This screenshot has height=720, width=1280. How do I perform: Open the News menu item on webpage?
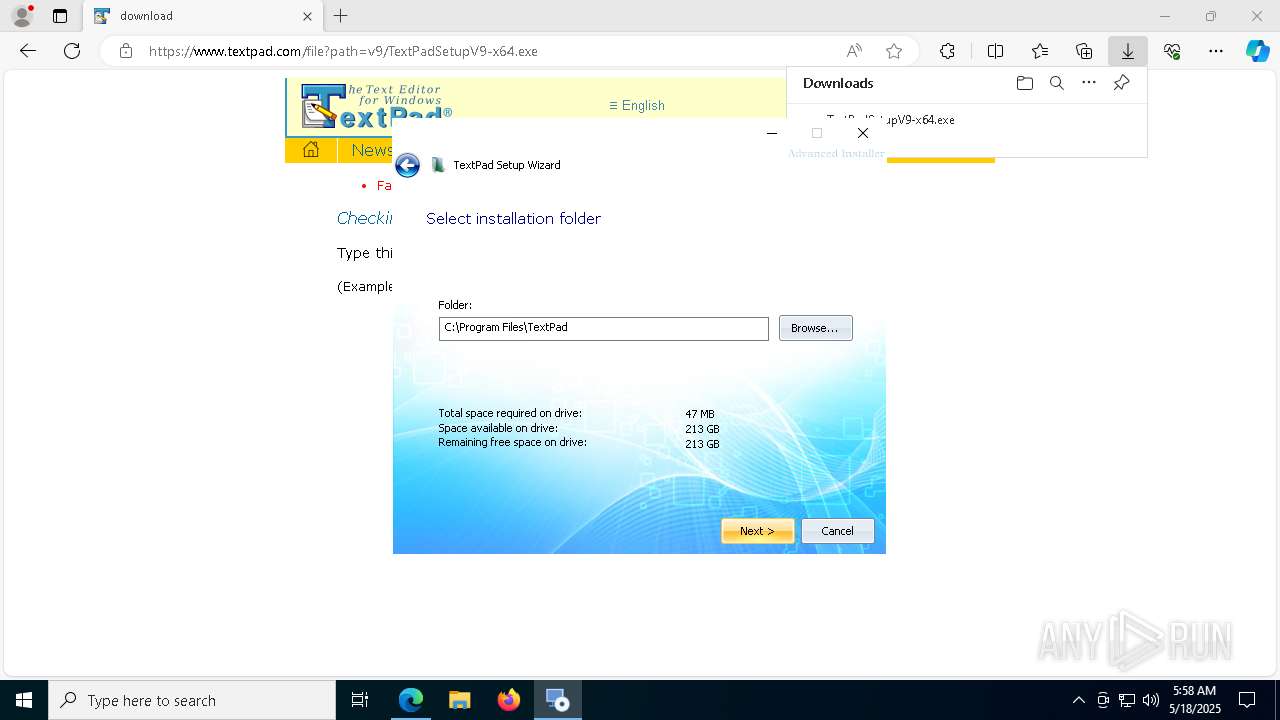point(371,150)
